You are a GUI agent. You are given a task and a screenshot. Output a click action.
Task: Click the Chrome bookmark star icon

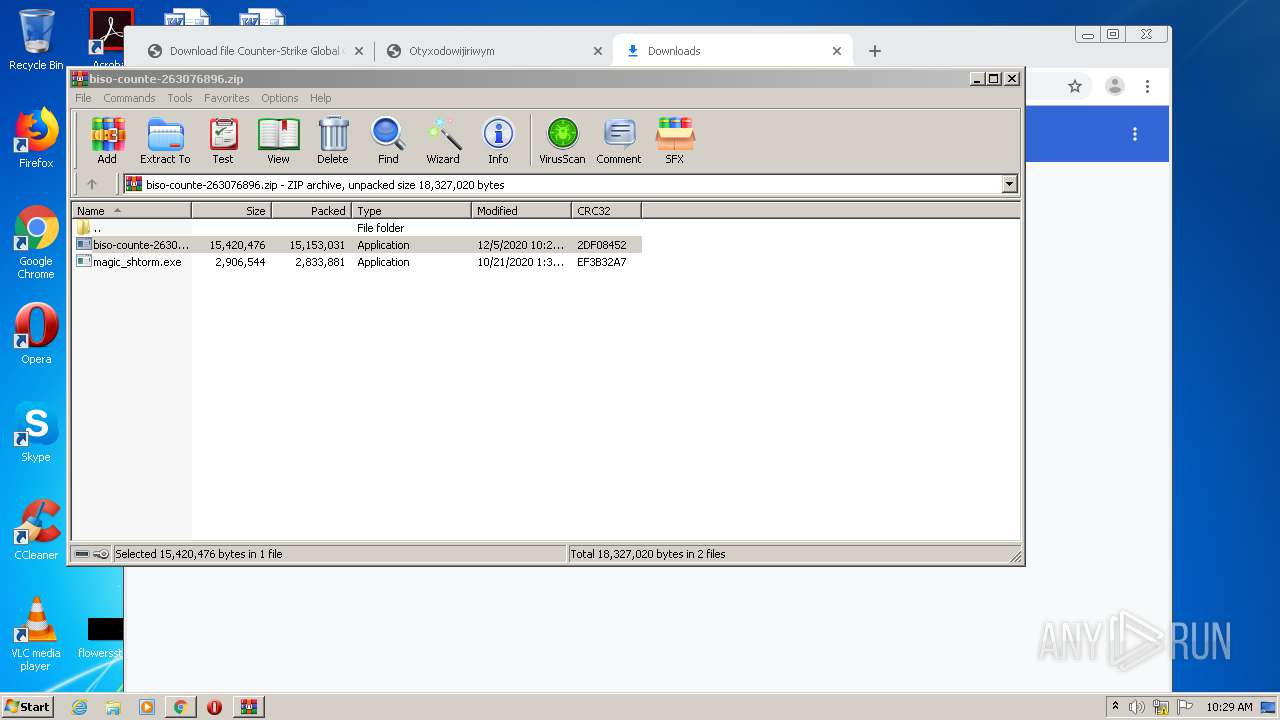point(1075,87)
